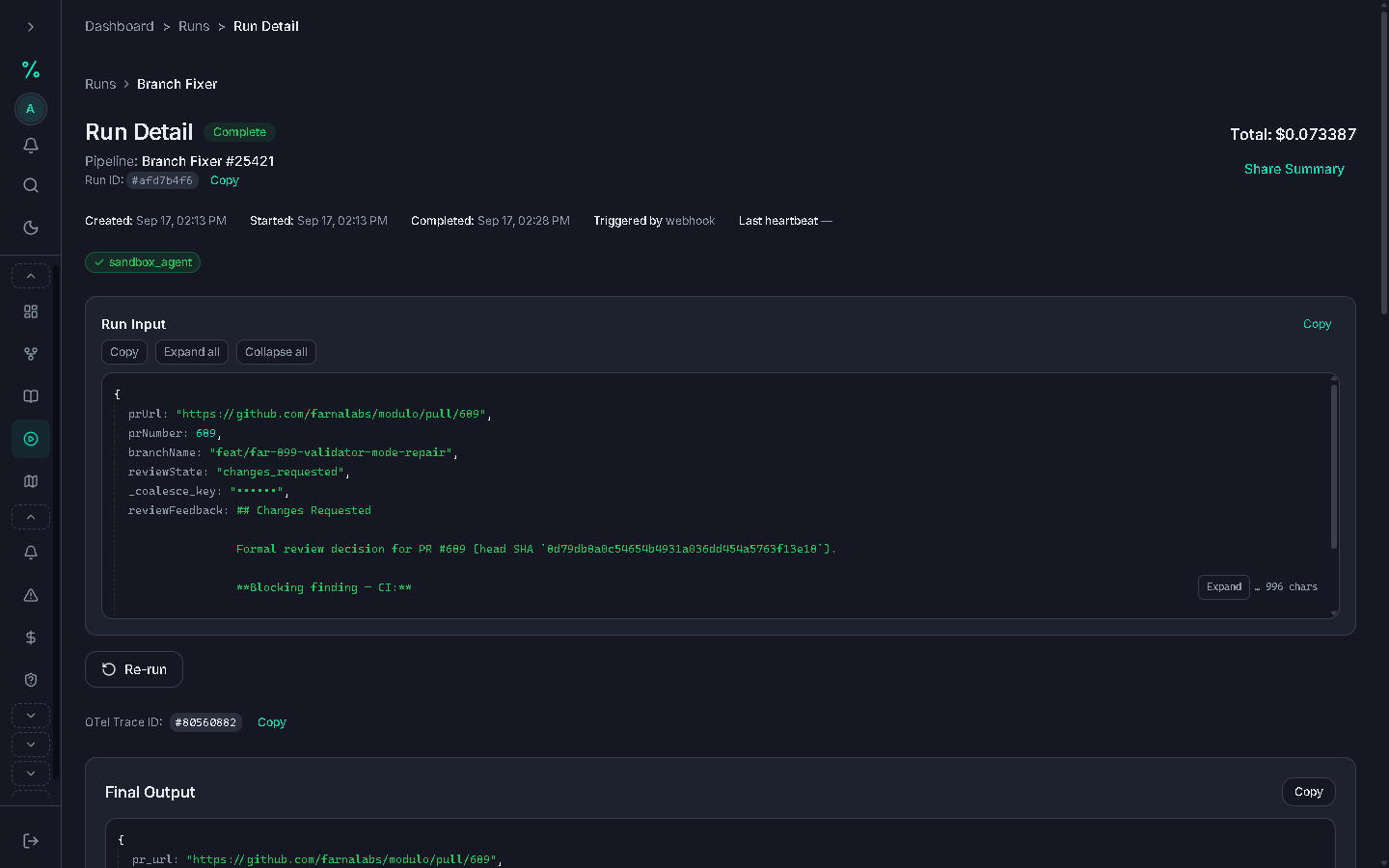
Task: Click the Created: Sep 17, 02:13 PM timestamp
Action: (155, 221)
